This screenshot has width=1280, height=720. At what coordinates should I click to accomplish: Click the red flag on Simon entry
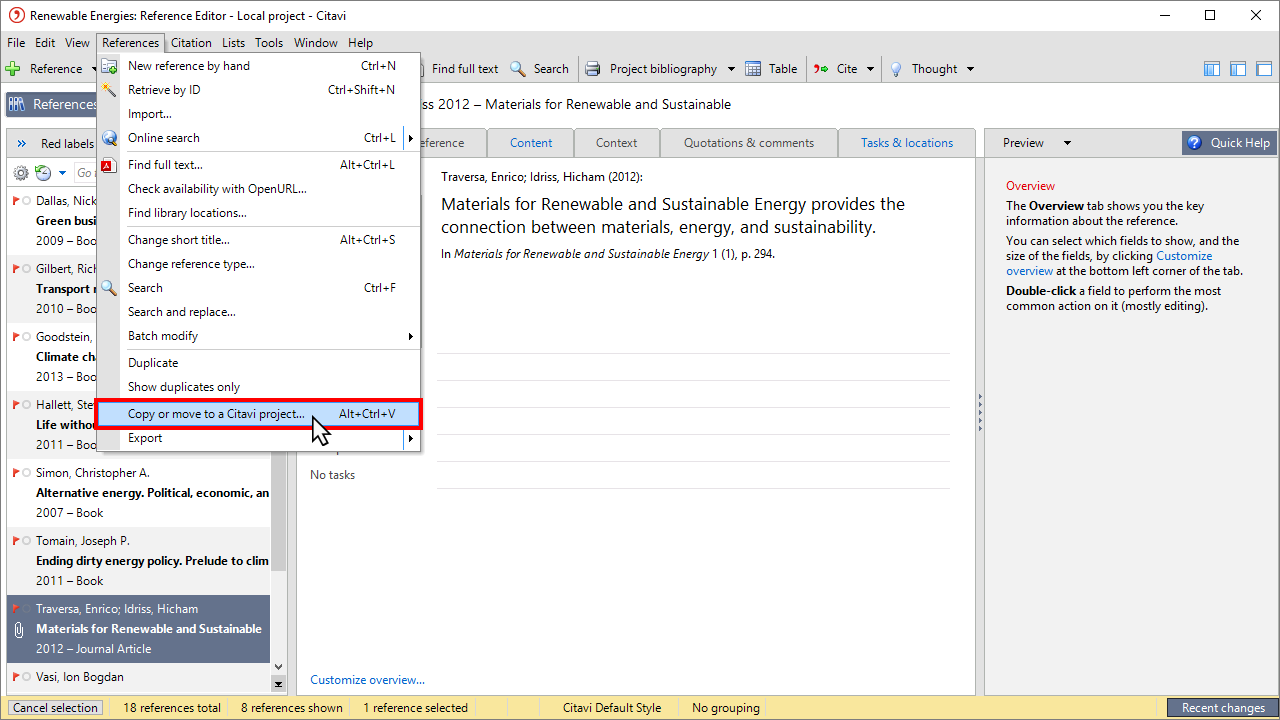point(15,473)
